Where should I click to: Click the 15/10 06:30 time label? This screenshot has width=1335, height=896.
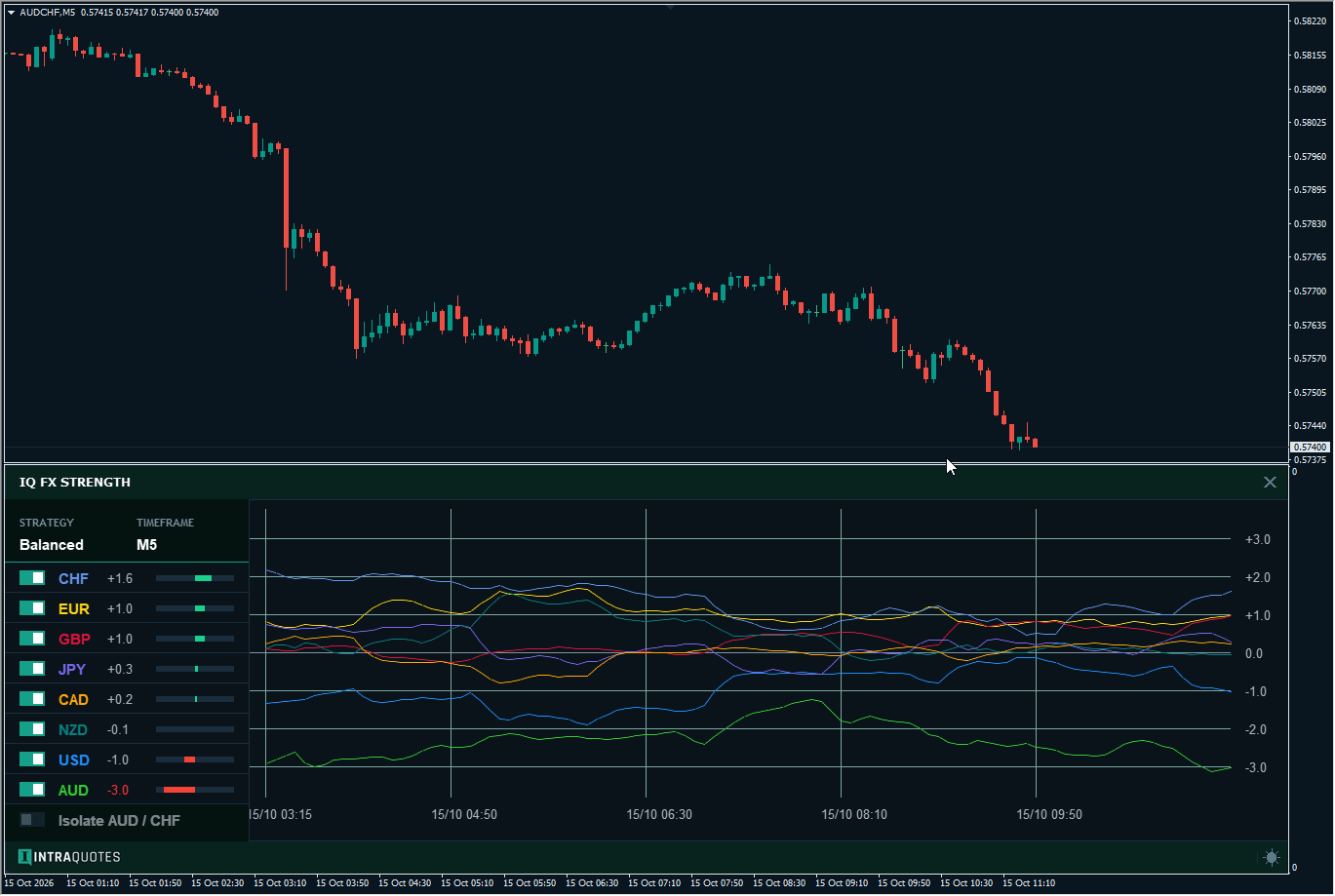(x=659, y=813)
